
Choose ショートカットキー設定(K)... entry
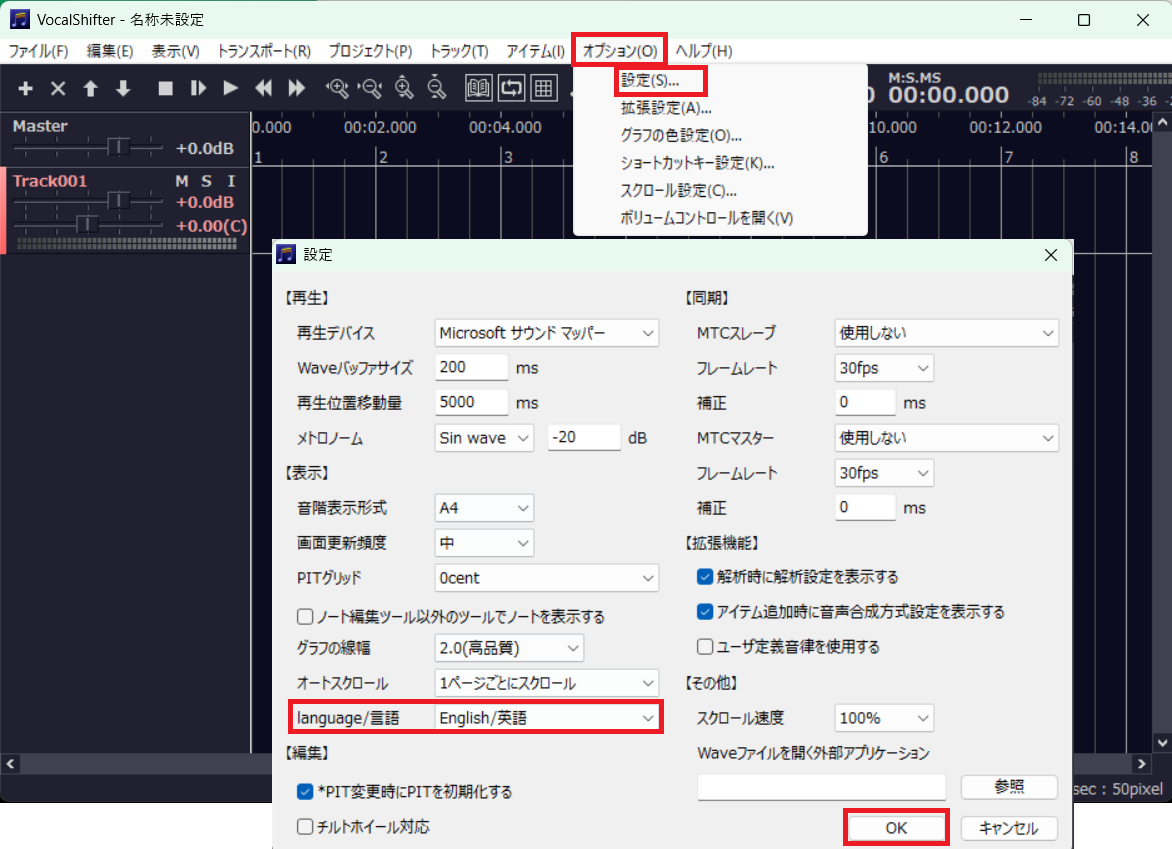[697, 163]
